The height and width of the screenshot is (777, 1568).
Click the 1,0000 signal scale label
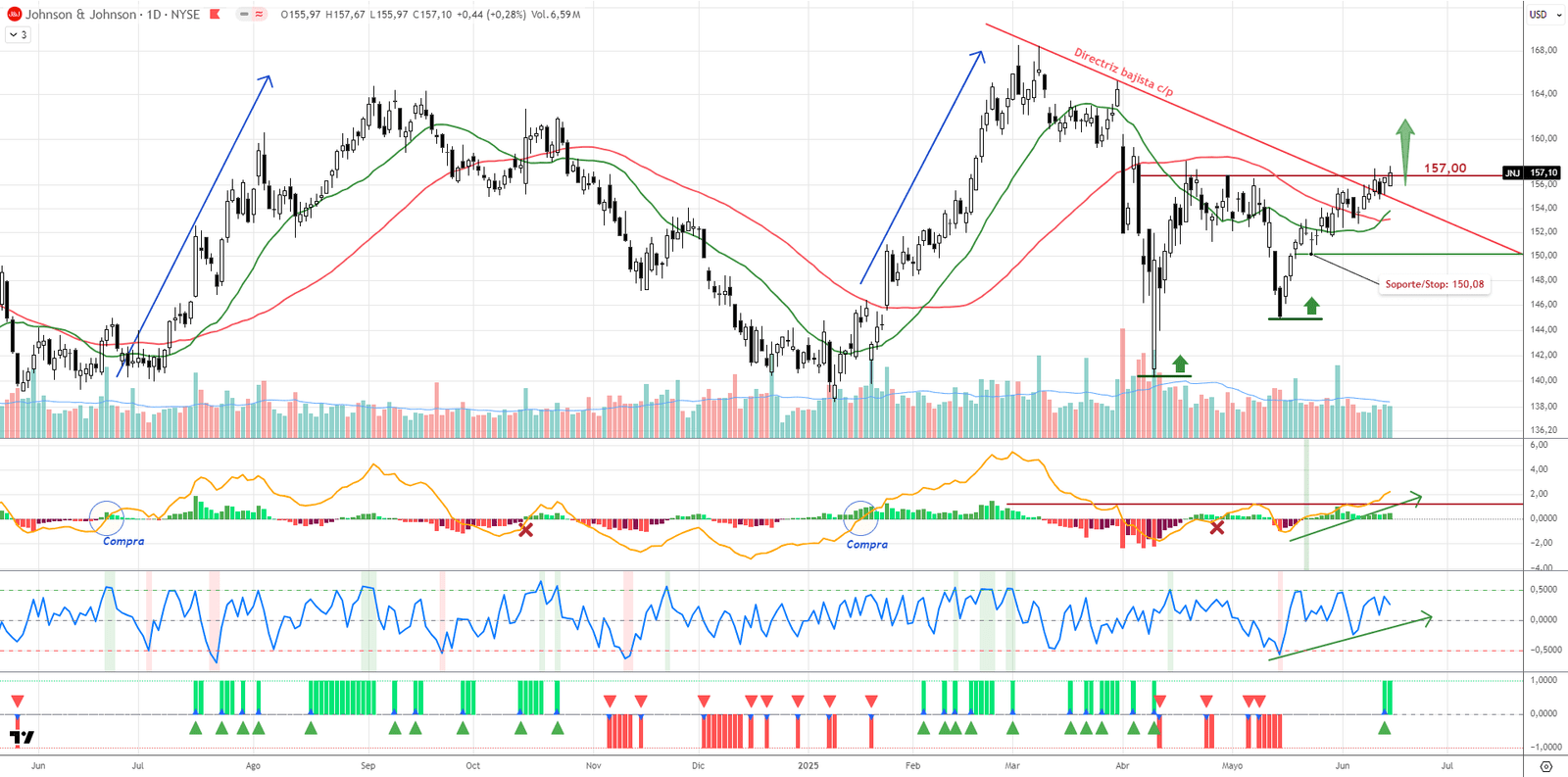pyautogui.click(x=1544, y=679)
